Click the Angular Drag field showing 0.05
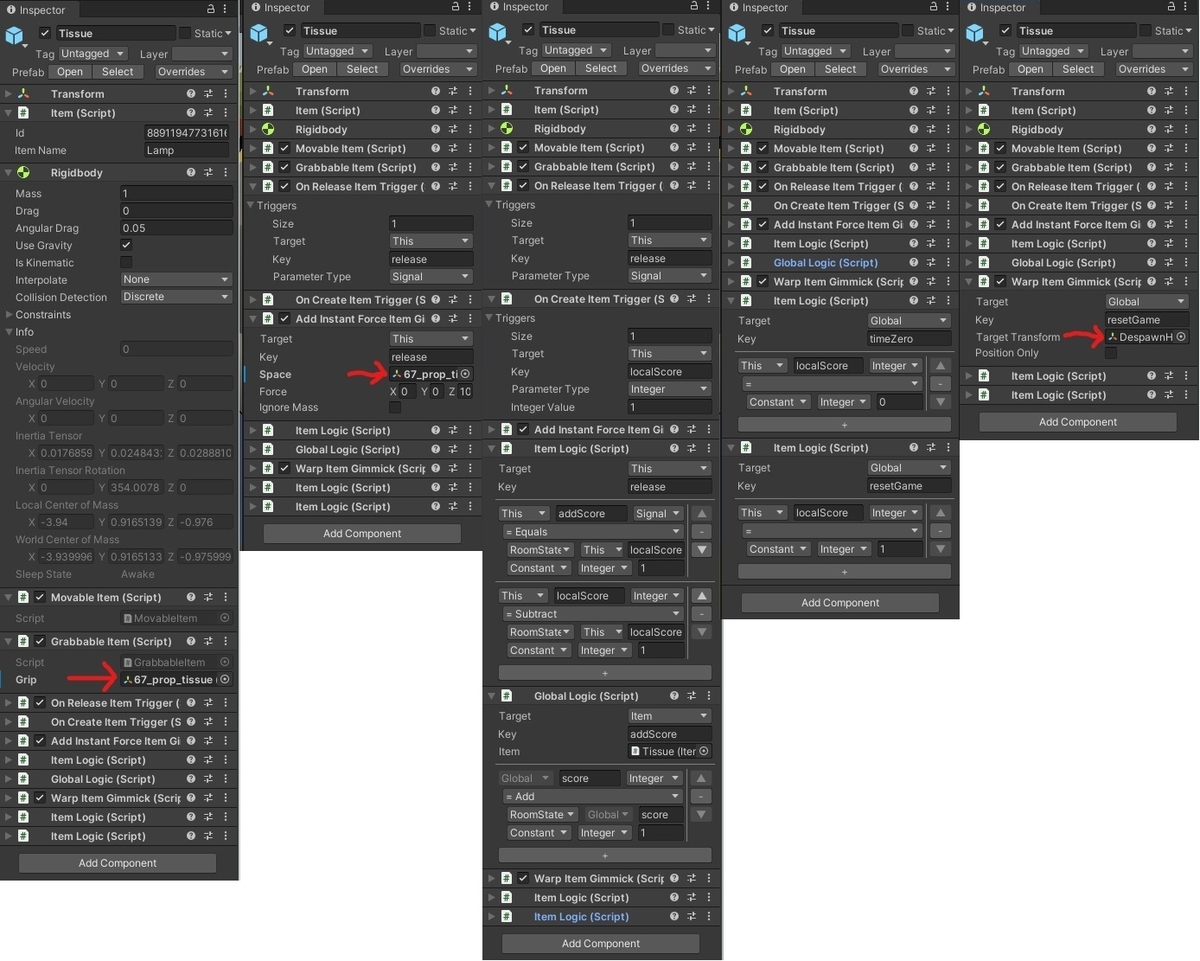 (176, 229)
